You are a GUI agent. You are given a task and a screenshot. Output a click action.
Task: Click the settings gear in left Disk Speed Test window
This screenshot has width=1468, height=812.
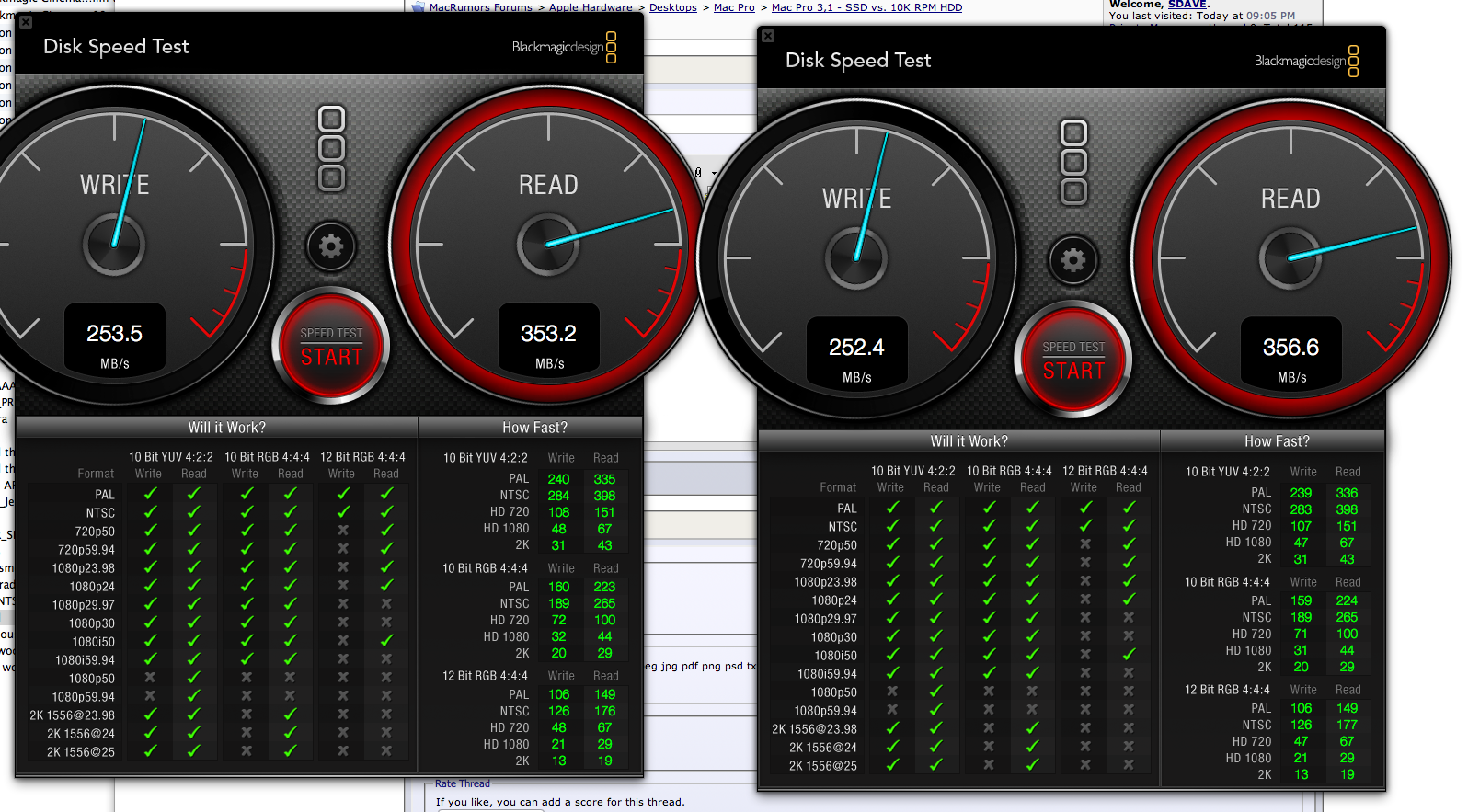point(331,246)
